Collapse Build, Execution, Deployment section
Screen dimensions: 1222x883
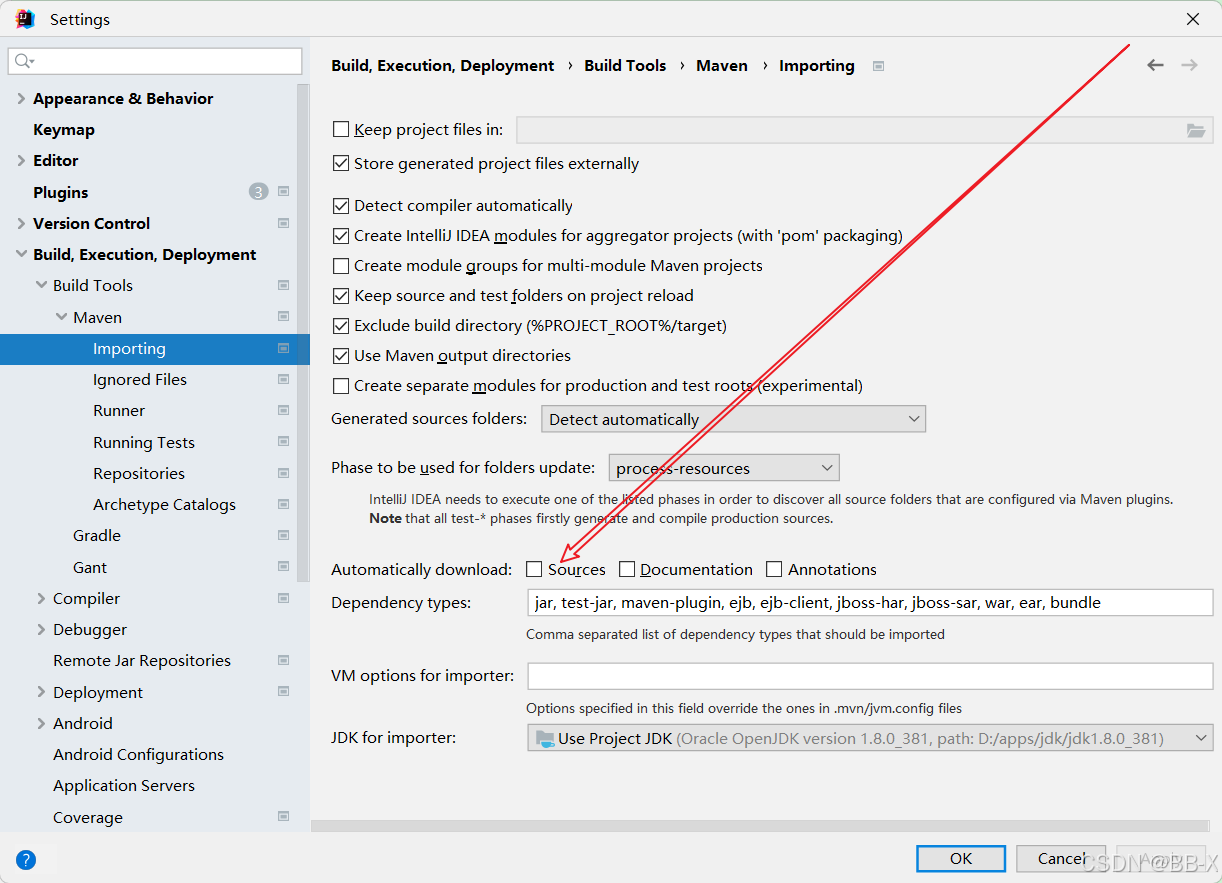pyautogui.click(x=21, y=254)
